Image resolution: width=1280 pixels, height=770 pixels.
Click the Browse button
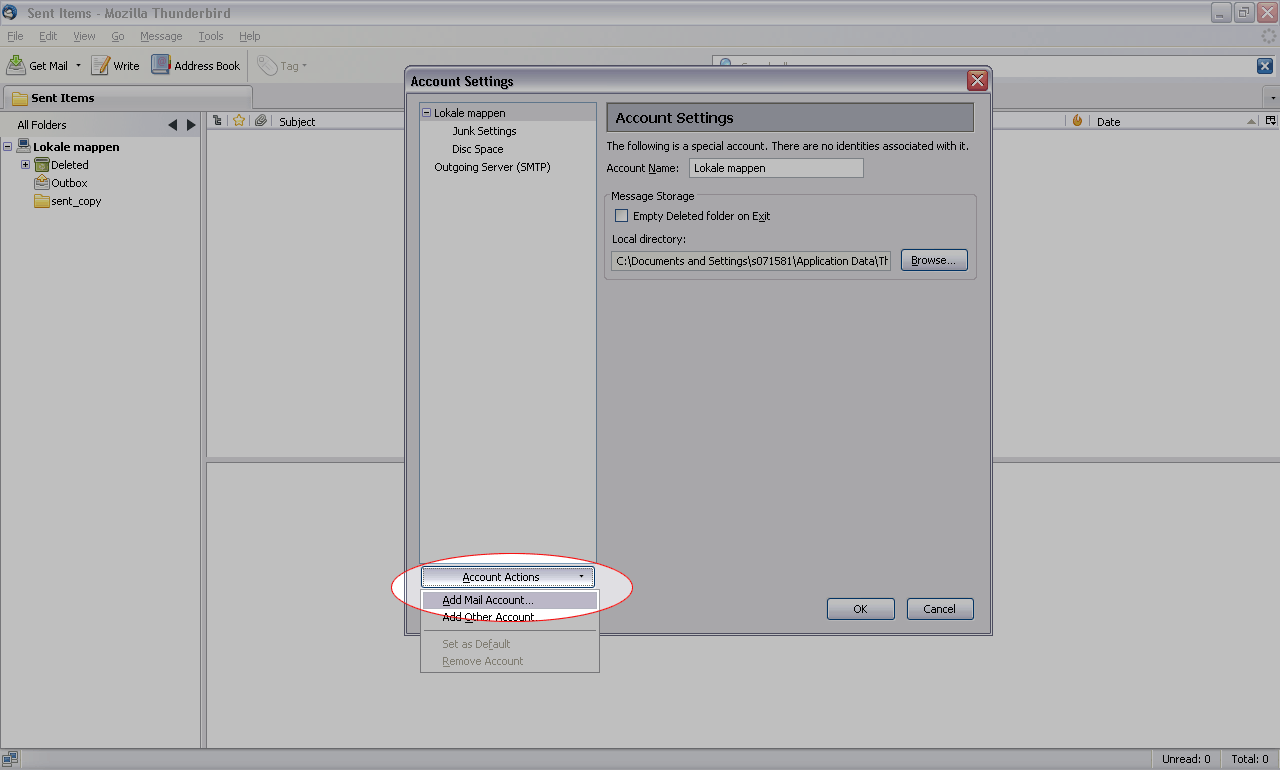coord(933,260)
